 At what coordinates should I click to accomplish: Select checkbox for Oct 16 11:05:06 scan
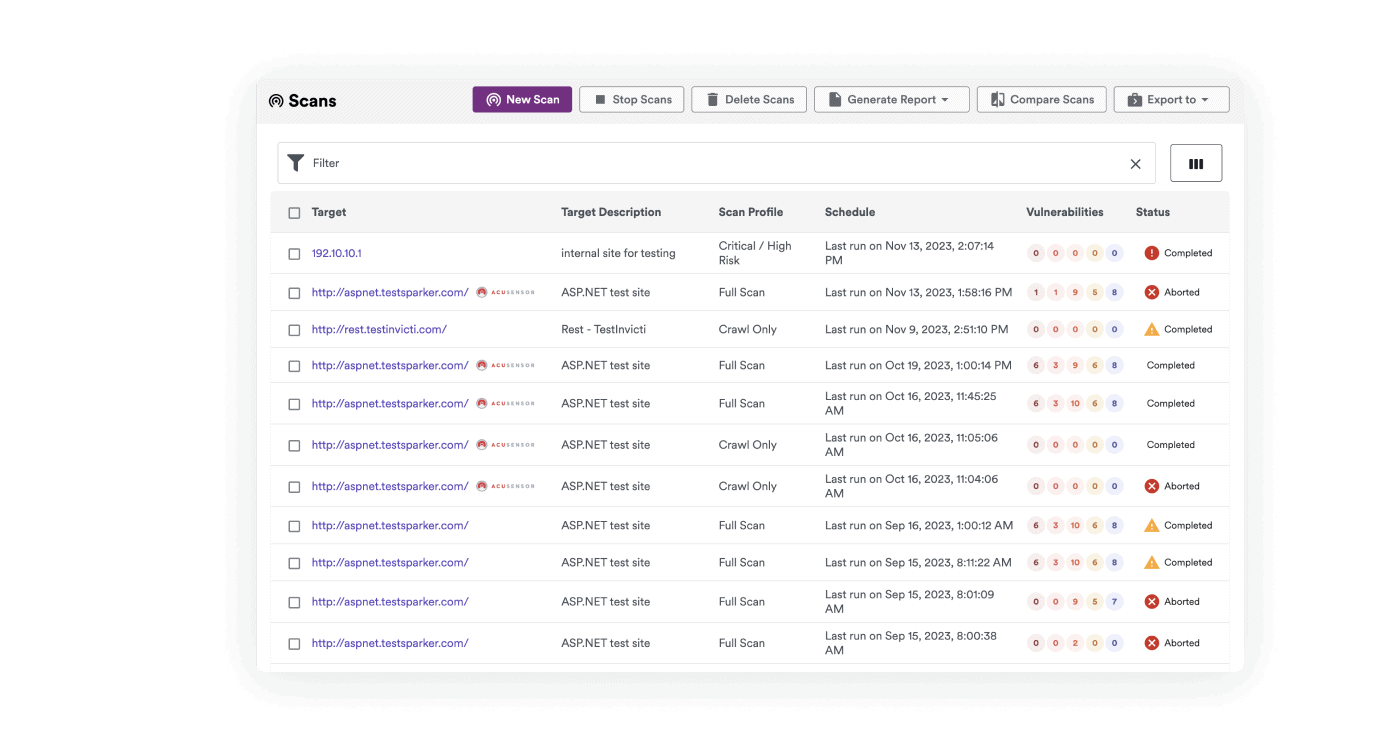(x=294, y=445)
